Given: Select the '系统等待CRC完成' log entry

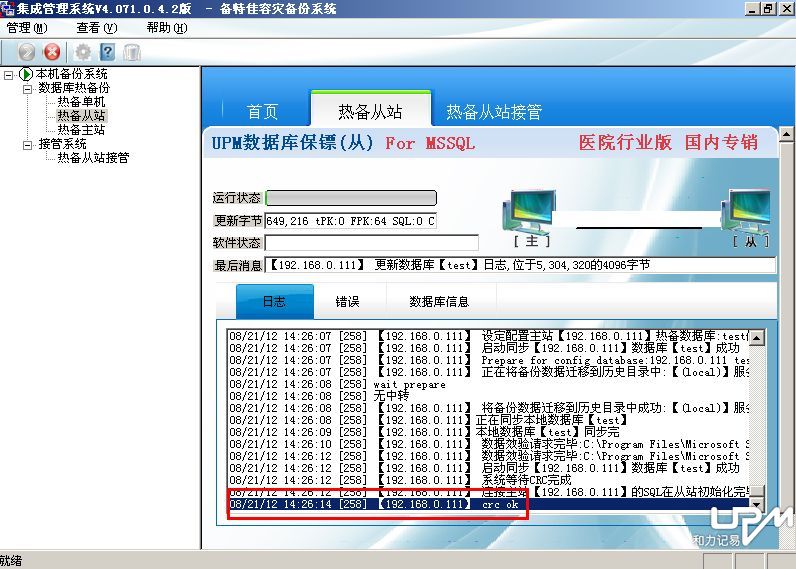Looking at the screenshot, I should (488, 480).
